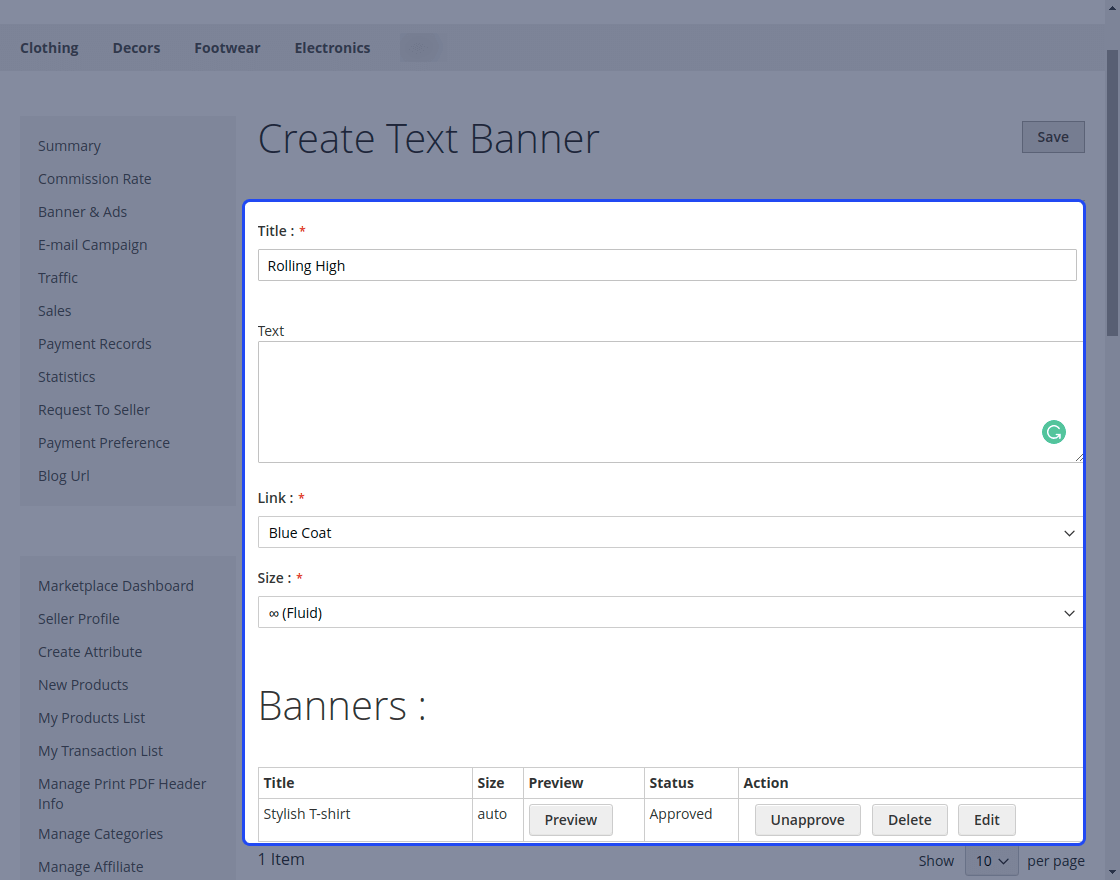Click the page vertical scrollbar
Screen dimensions: 1120x880
[1113, 193]
